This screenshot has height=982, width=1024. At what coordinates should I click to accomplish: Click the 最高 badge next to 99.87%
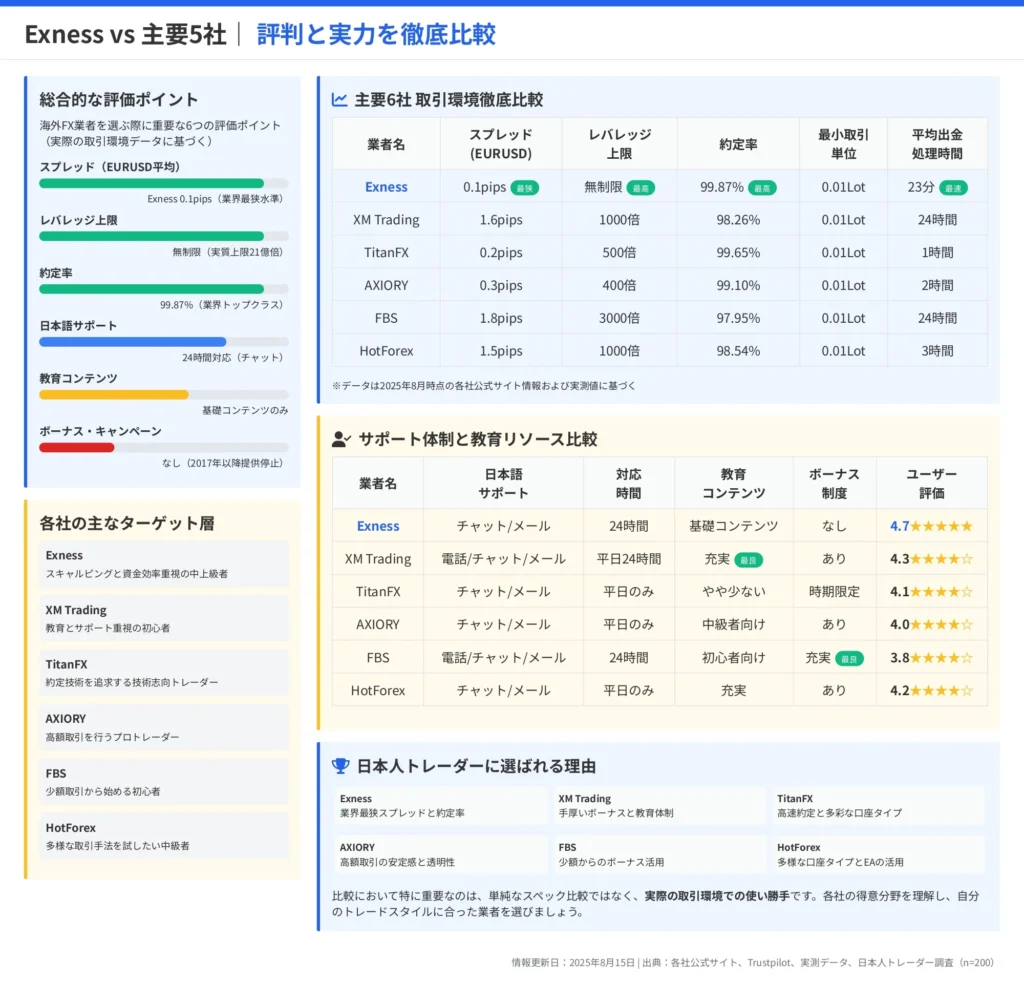pyautogui.click(x=762, y=188)
